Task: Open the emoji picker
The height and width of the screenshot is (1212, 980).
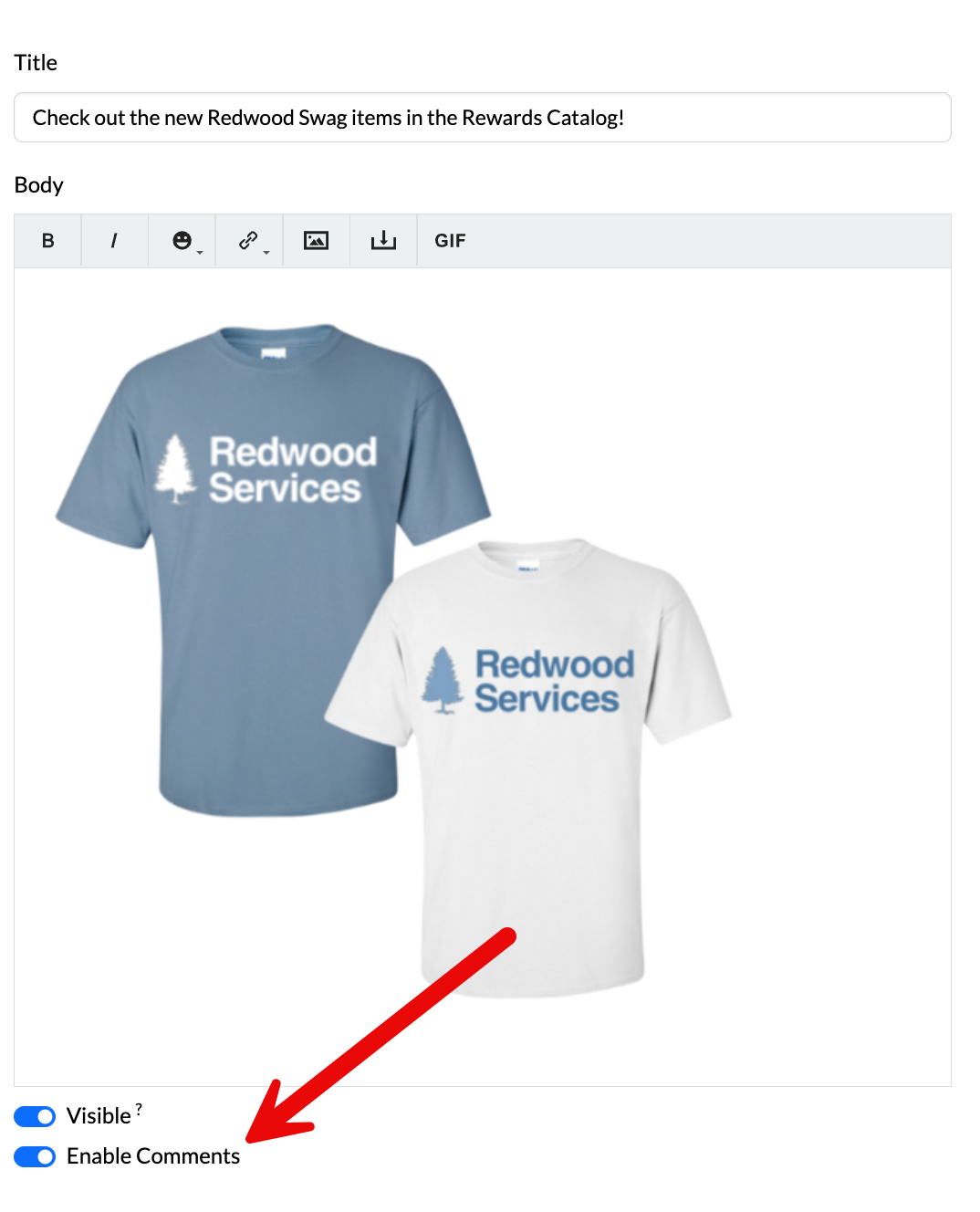Action: click(182, 238)
